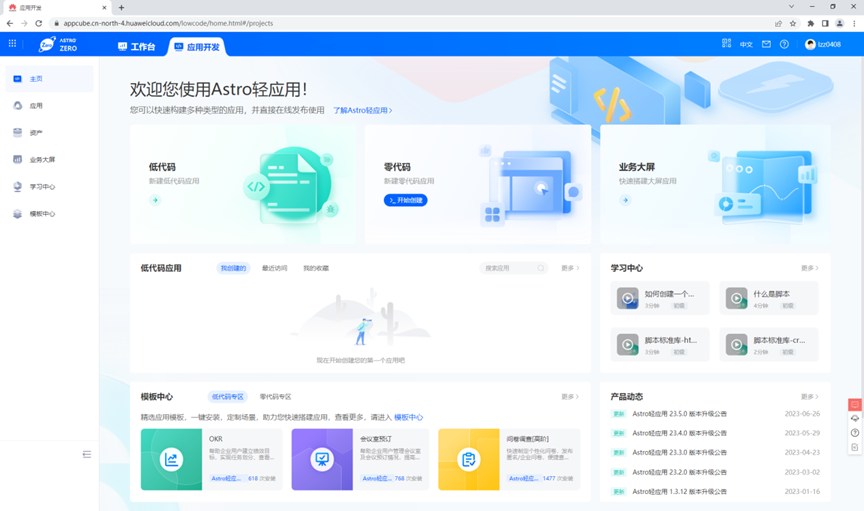Open 应用 in the sidebar
The image size is (864, 511).
point(49,106)
